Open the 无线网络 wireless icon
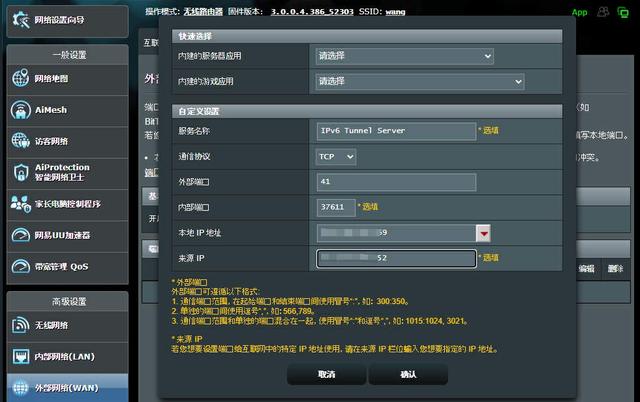Viewport: 640px width, 402px height. click(x=20, y=325)
